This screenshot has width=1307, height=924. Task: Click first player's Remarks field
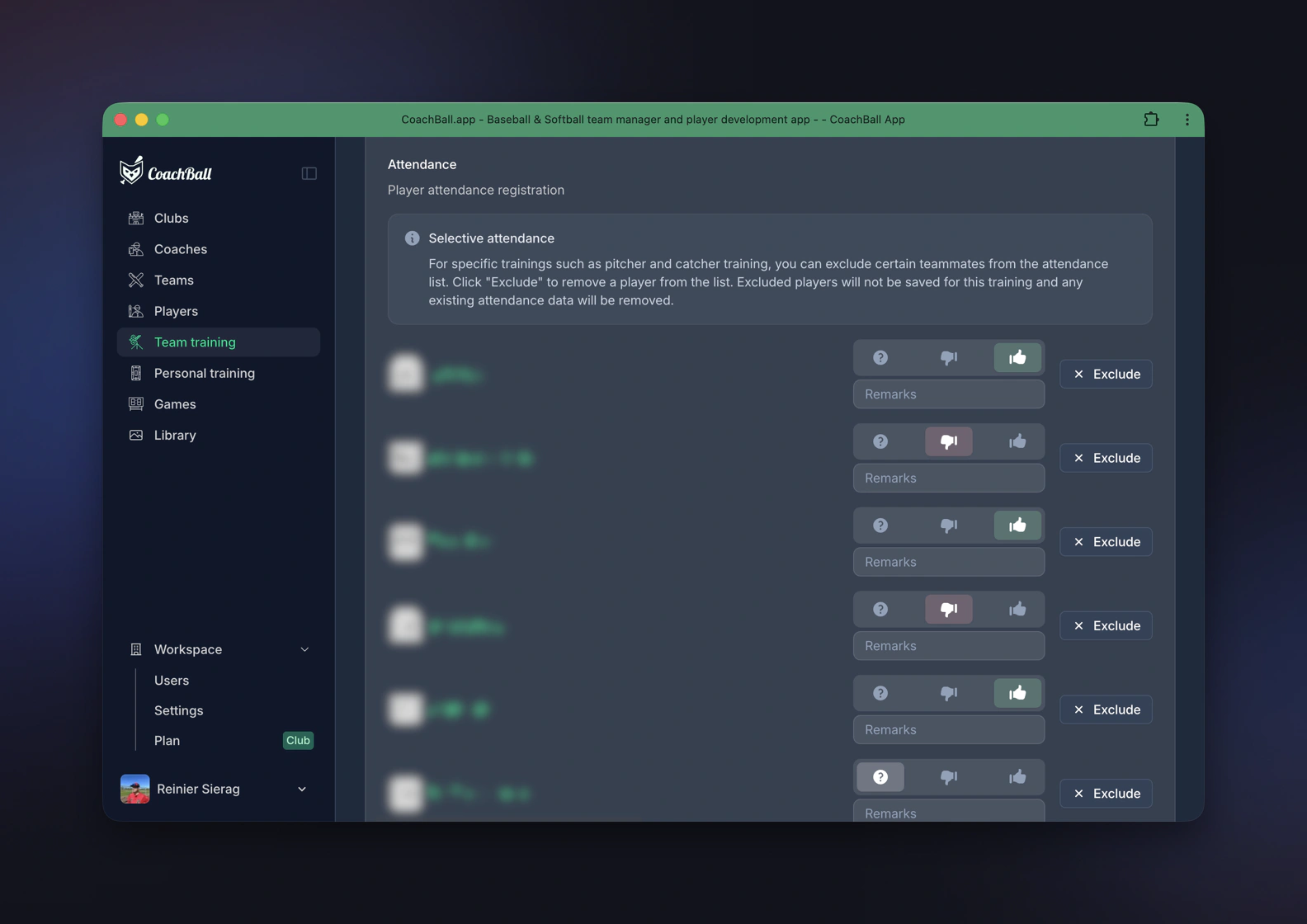pyautogui.click(x=949, y=394)
